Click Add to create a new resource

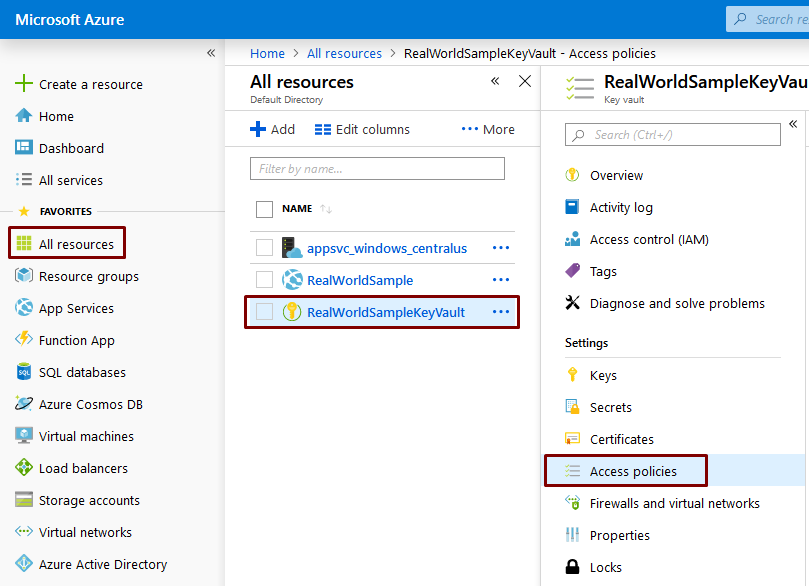271,129
